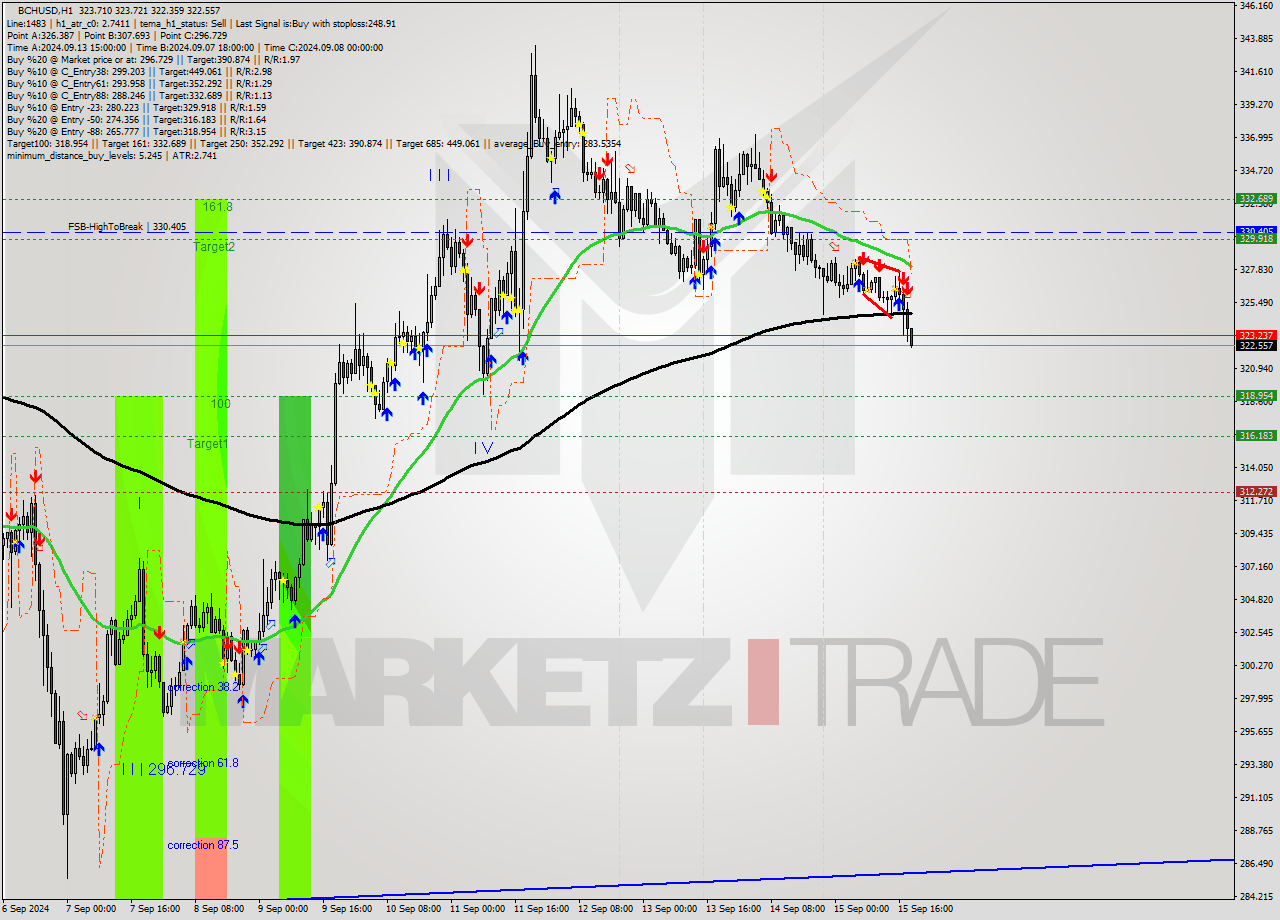The height and width of the screenshot is (920, 1280).
Task: Click the 'Target1' label on green bar
Action: click(208, 443)
